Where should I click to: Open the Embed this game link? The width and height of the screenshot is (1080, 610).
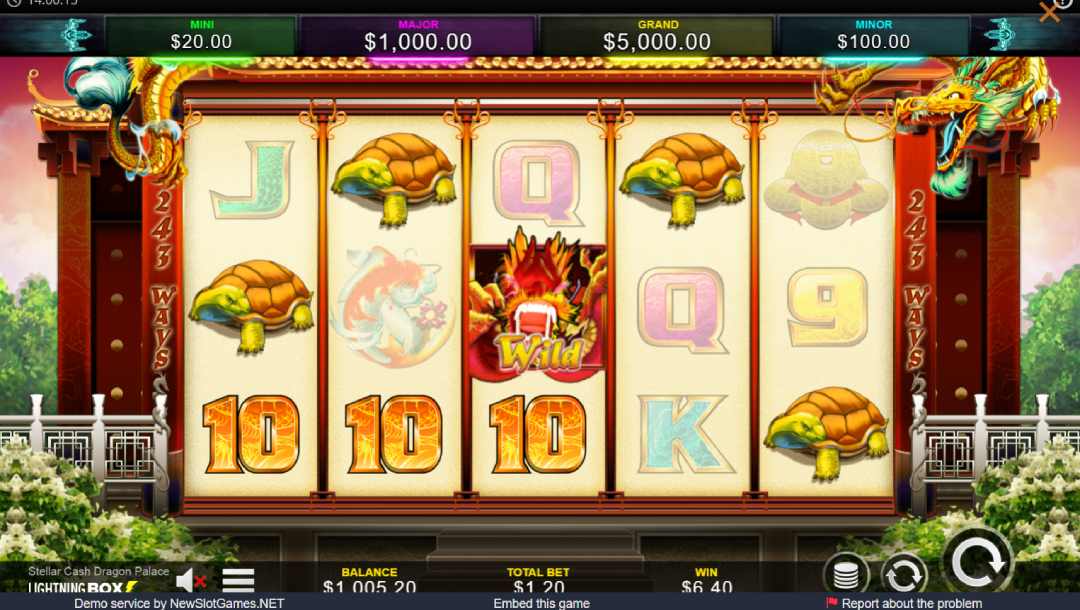tap(541, 603)
